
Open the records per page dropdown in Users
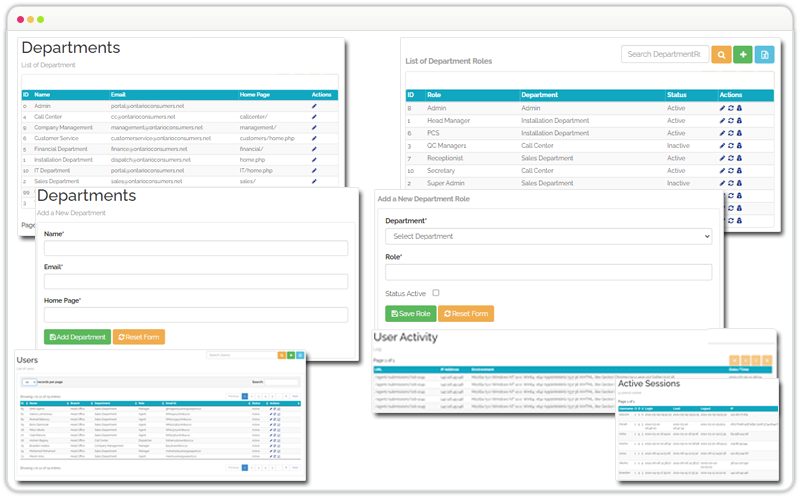[x=28, y=382]
